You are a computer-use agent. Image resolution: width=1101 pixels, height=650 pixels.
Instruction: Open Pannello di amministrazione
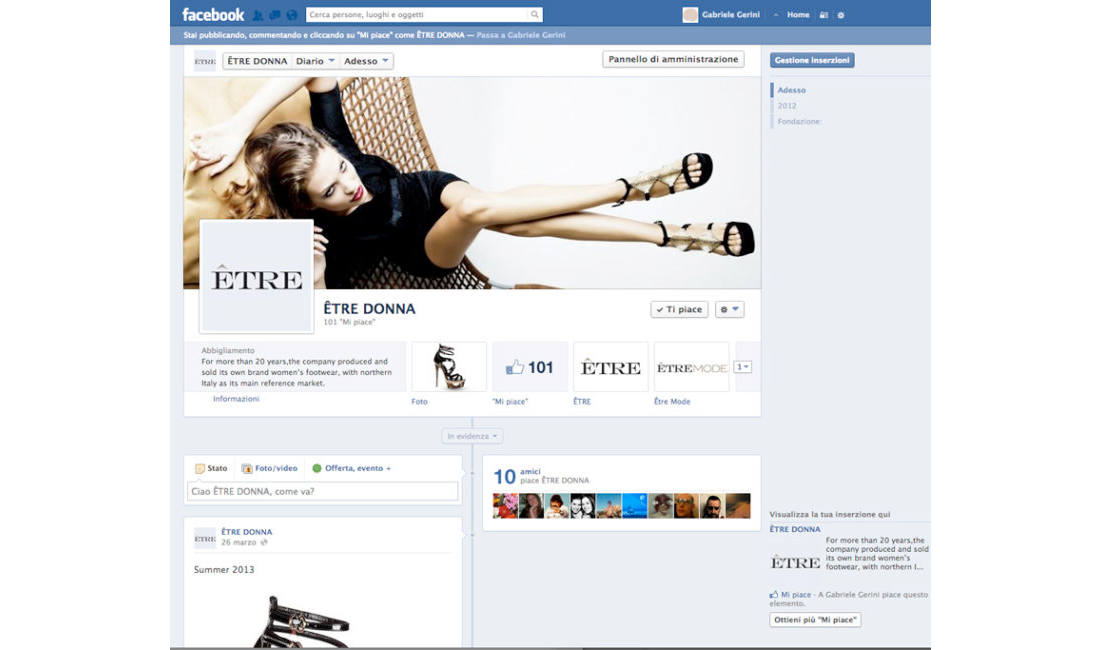[x=673, y=59]
